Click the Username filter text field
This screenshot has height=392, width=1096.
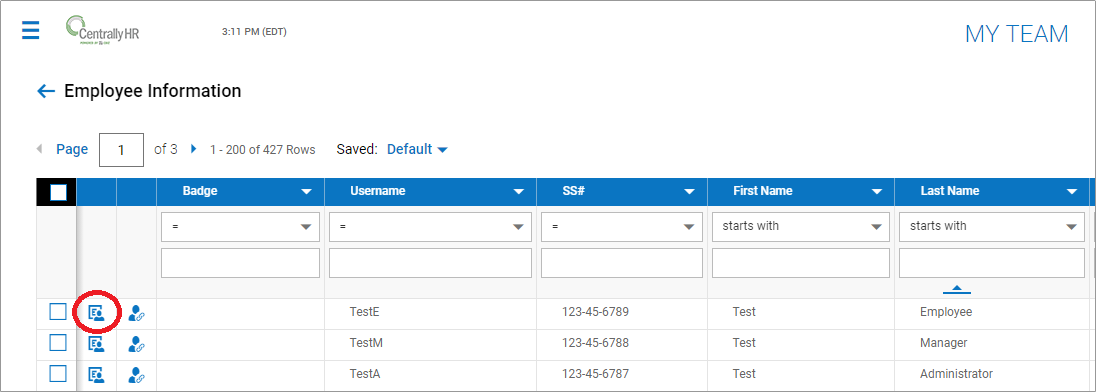click(x=430, y=263)
